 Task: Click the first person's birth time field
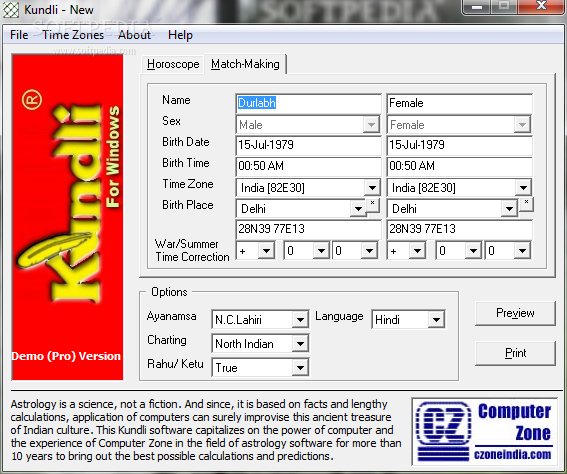308,166
